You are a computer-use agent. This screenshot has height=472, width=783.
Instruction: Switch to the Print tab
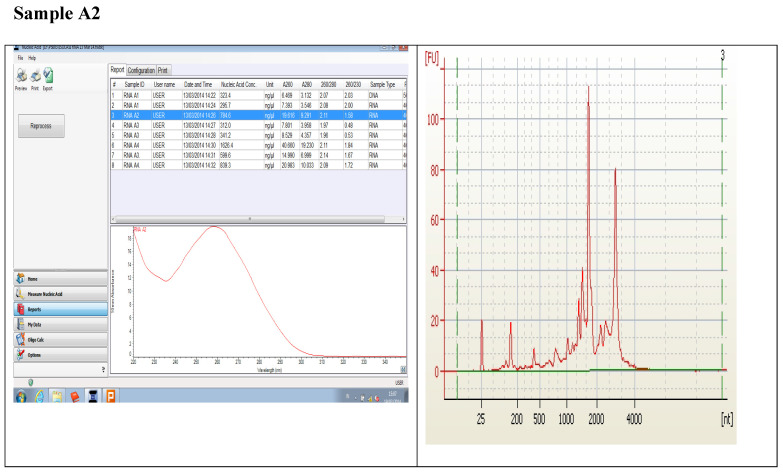[x=163, y=70]
